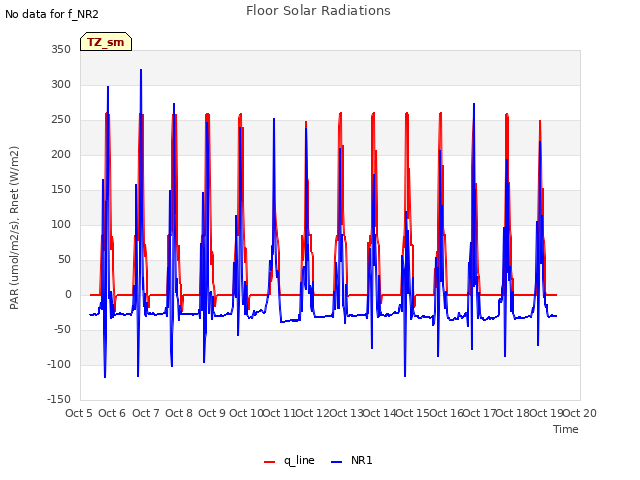Click the red q_line legend color marker
This screenshot has width=640, height=480.
coord(269,462)
